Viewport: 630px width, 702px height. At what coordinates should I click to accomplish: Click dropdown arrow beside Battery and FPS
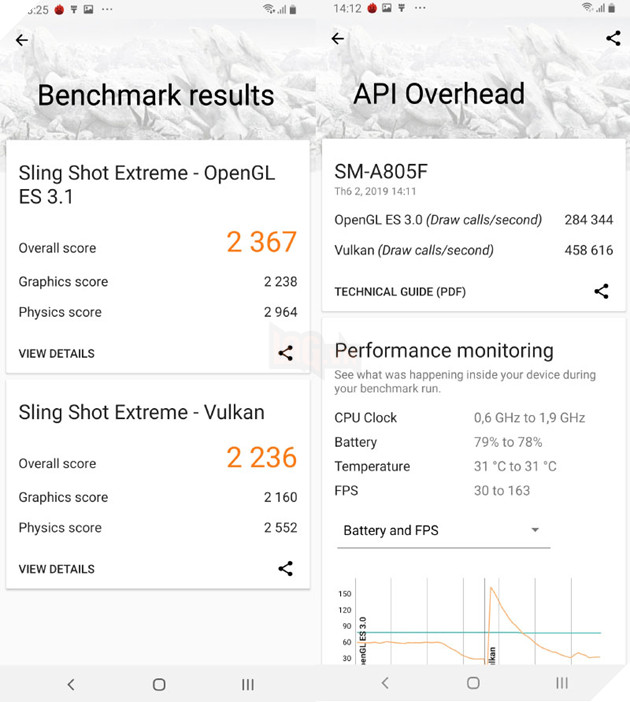click(535, 530)
